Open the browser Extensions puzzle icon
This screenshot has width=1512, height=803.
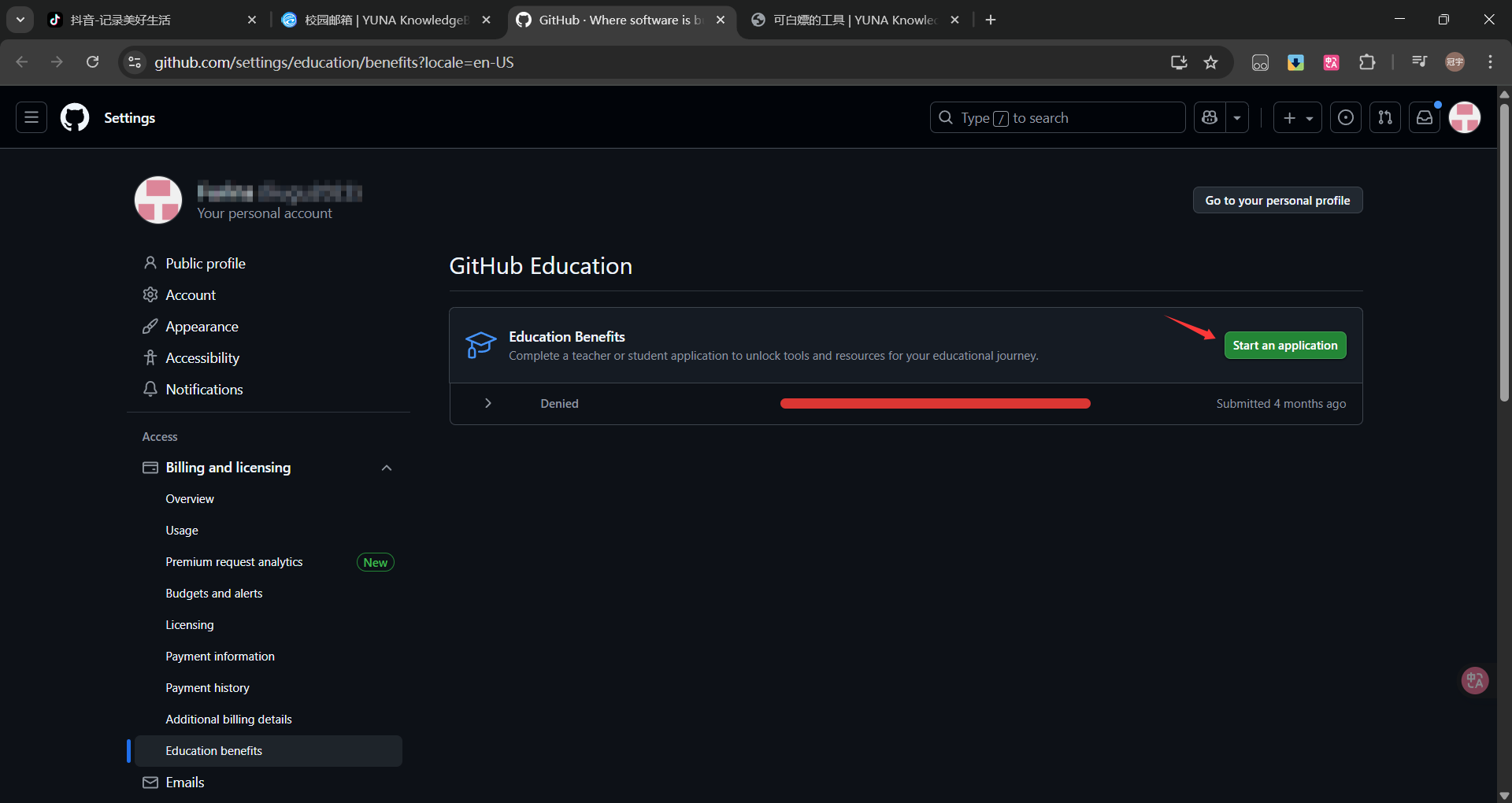click(1367, 62)
